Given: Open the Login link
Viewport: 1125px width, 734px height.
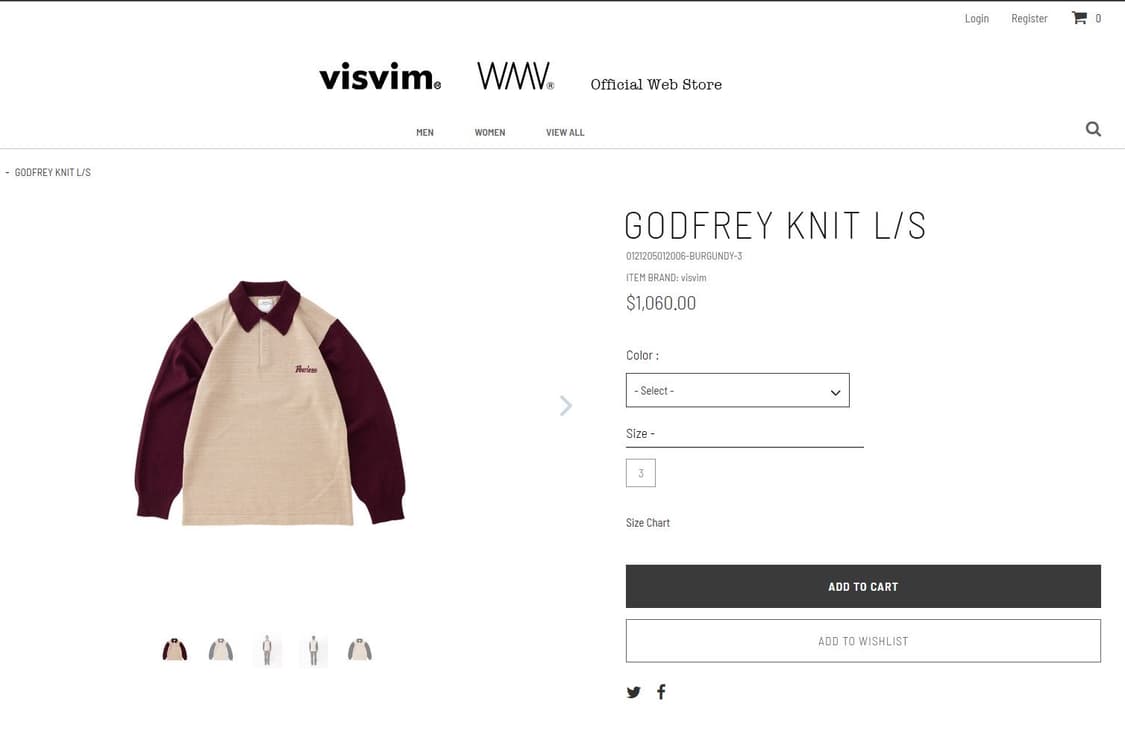Looking at the screenshot, I should pos(976,19).
